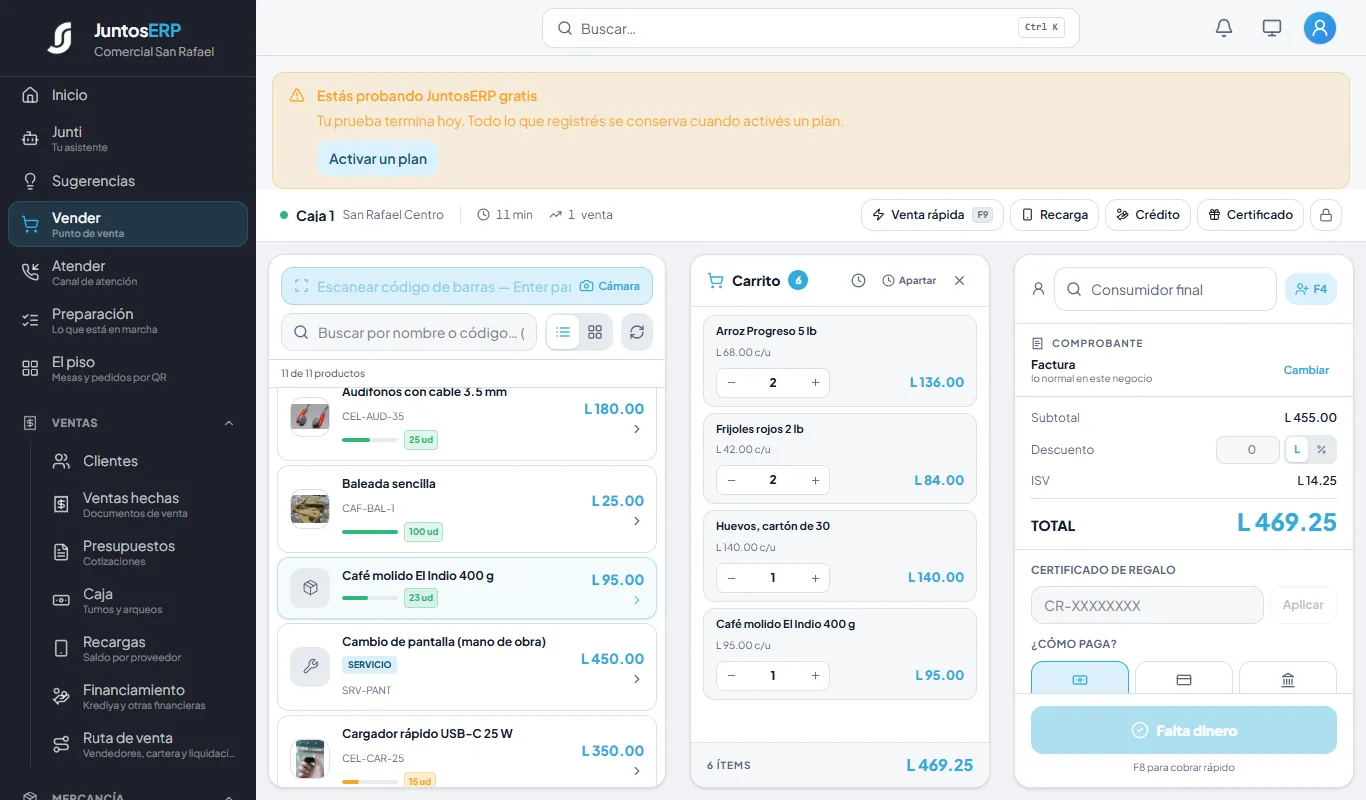Go to Inicio in sidebar

128,95
